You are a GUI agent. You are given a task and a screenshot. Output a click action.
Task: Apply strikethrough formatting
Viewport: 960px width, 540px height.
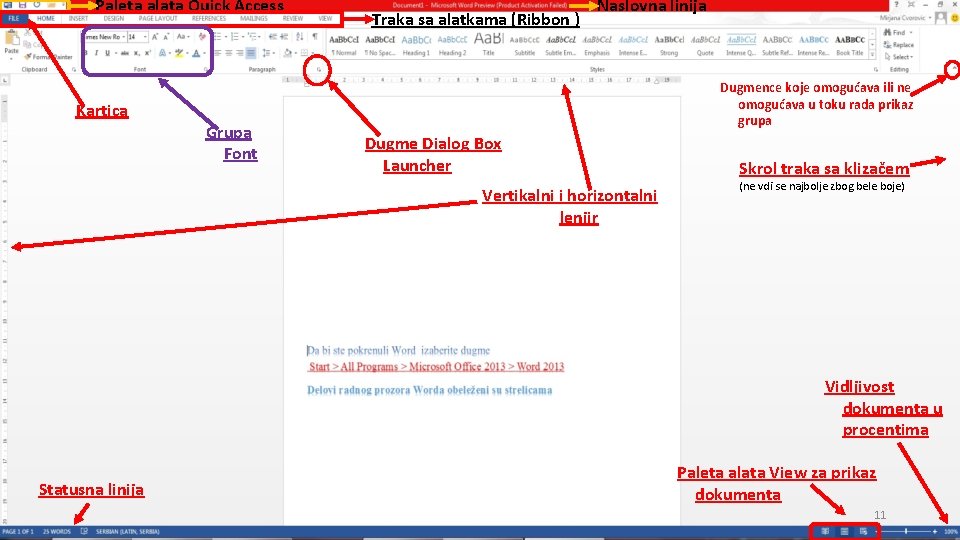pos(125,53)
